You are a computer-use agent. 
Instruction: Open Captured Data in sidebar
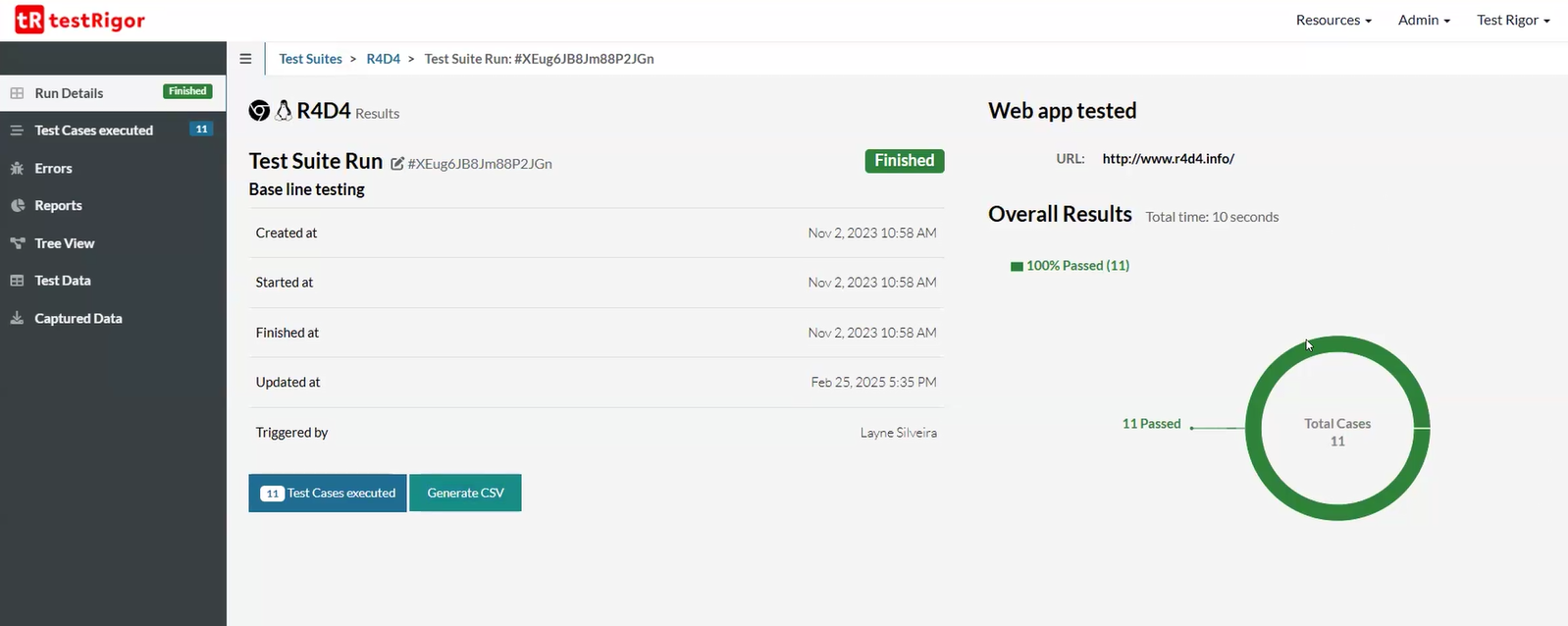pyautogui.click(x=113, y=318)
